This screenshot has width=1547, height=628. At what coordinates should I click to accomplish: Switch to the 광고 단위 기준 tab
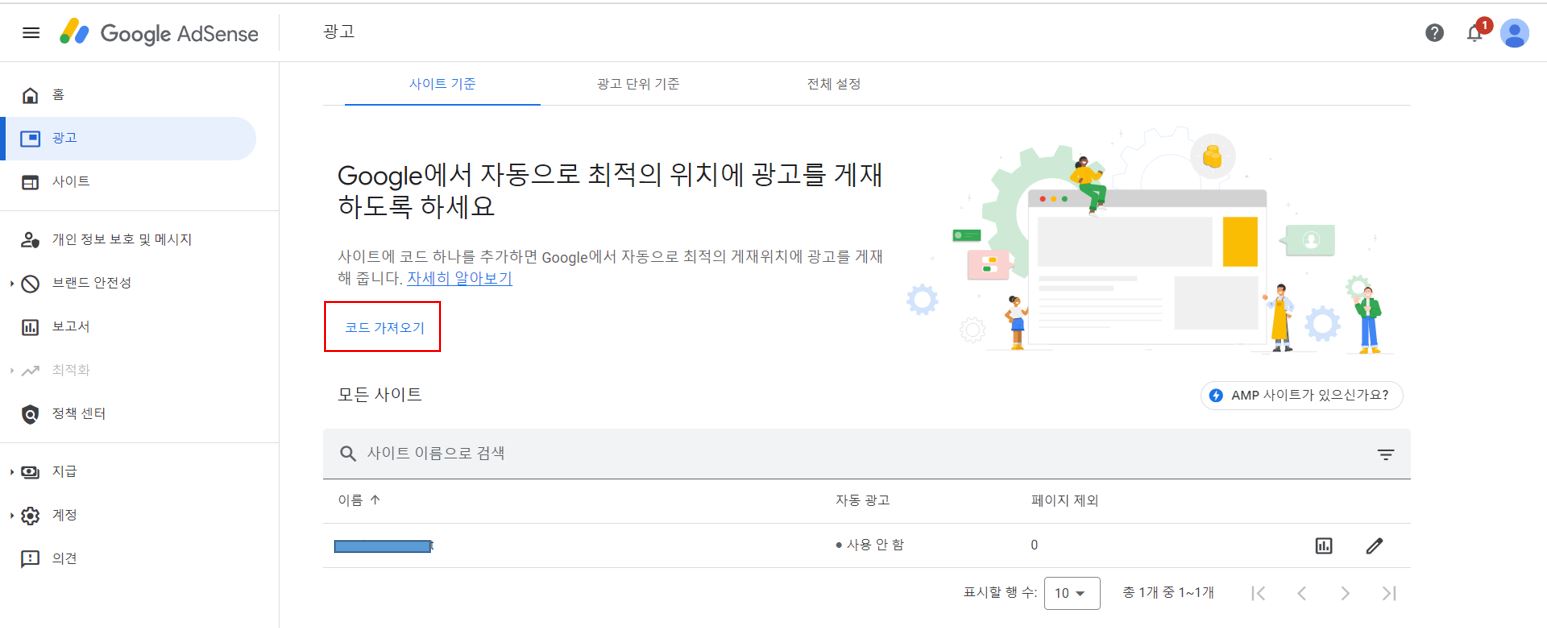[638, 84]
